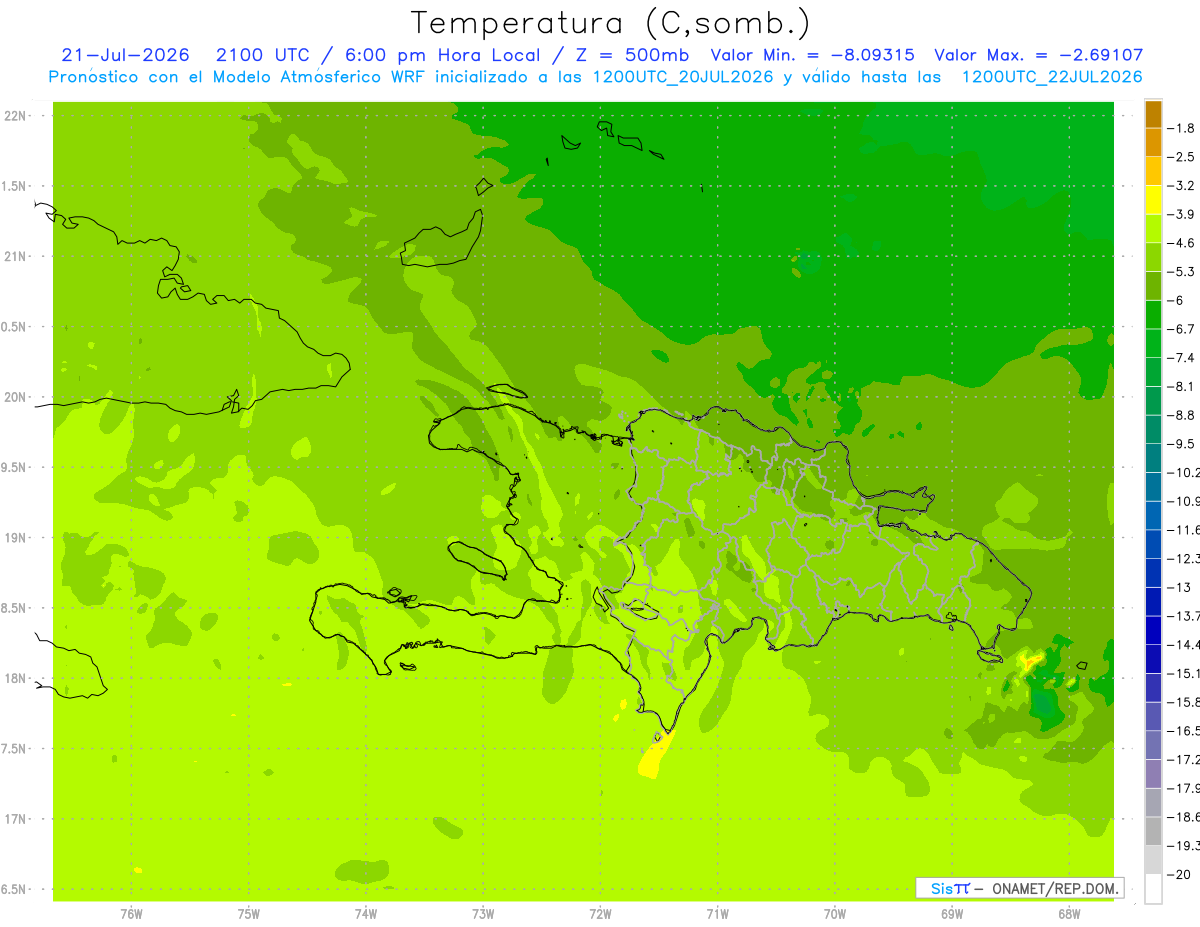Click legend swatch between -13 and -13.7
Viewport: 1200px width, 927px height.
tap(1153, 601)
